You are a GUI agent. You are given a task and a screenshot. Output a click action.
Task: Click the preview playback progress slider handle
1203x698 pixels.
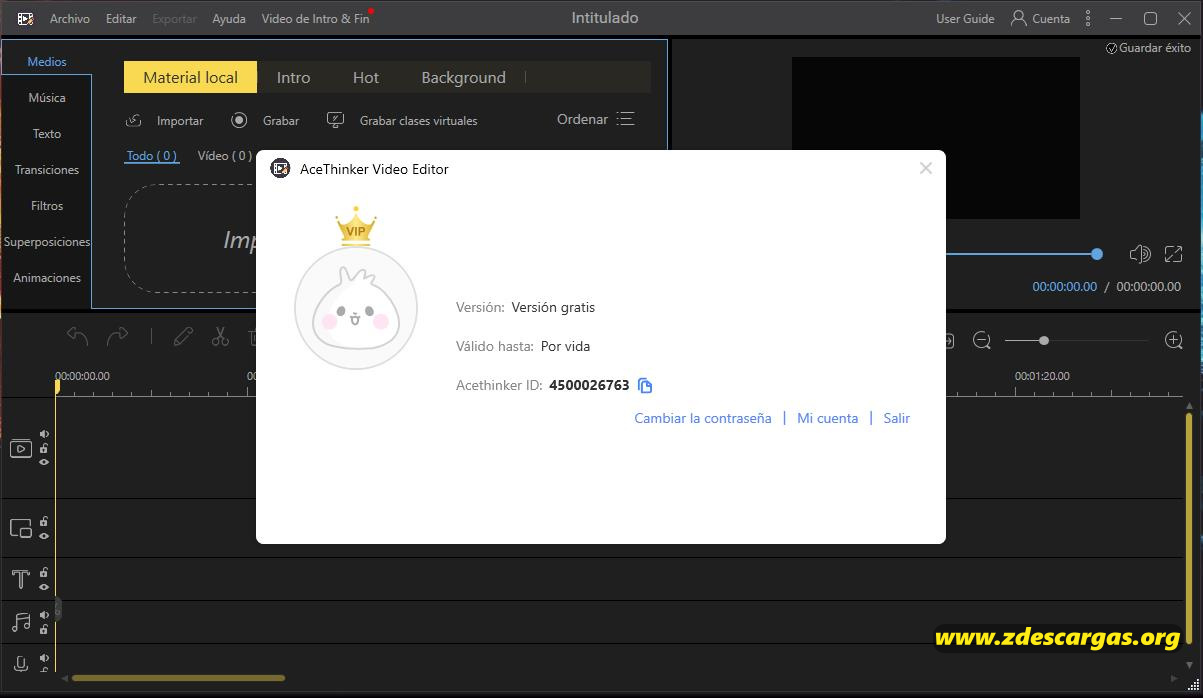tap(1097, 254)
